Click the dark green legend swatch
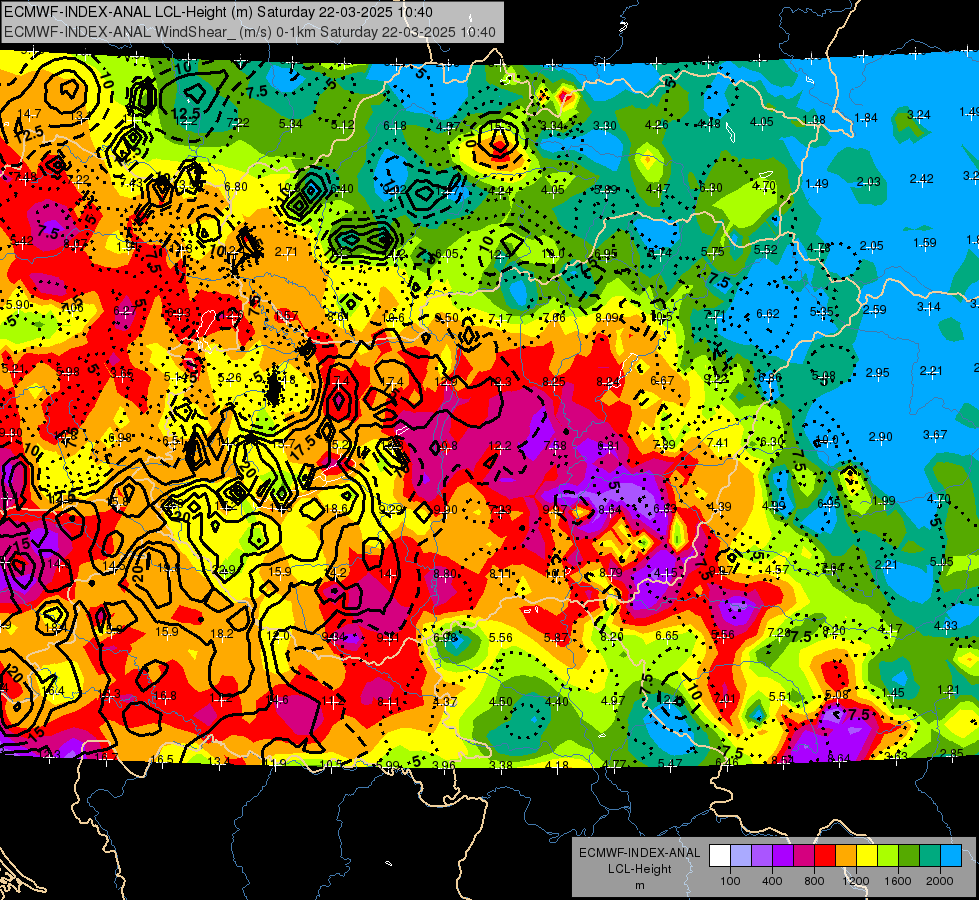This screenshot has width=979, height=900. click(909, 856)
